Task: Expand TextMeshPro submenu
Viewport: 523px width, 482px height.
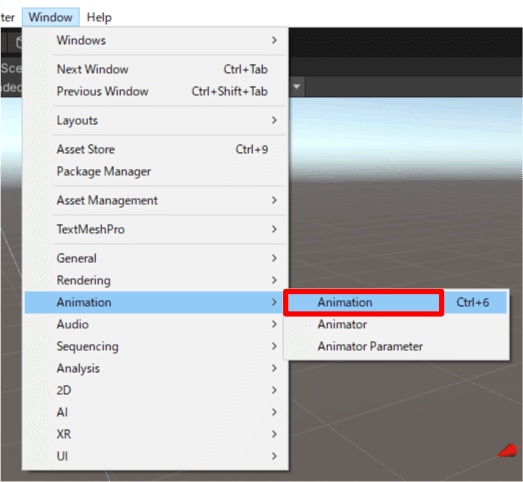Action: click(x=155, y=229)
